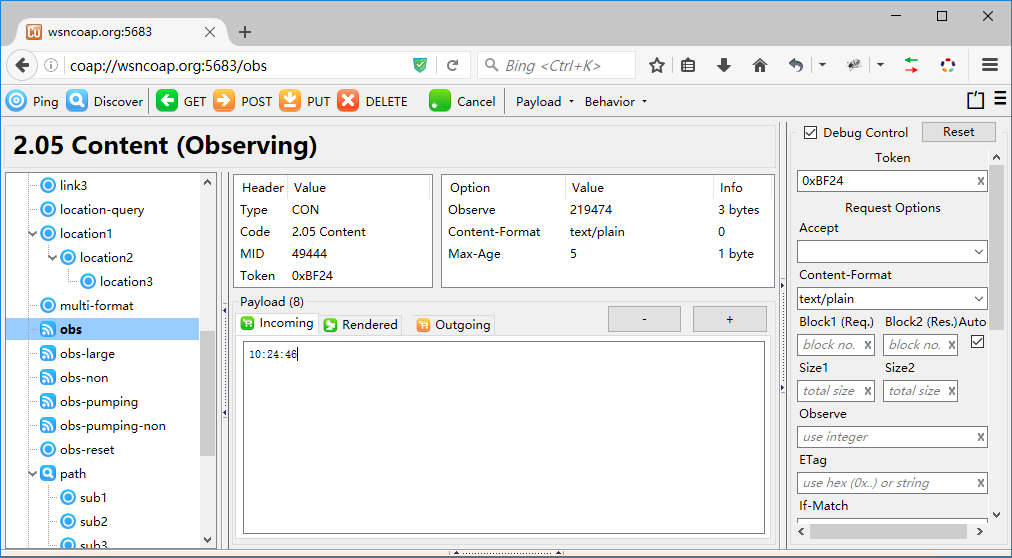The width and height of the screenshot is (1012, 558).
Task: Open a new browser tab
Action: point(245,32)
